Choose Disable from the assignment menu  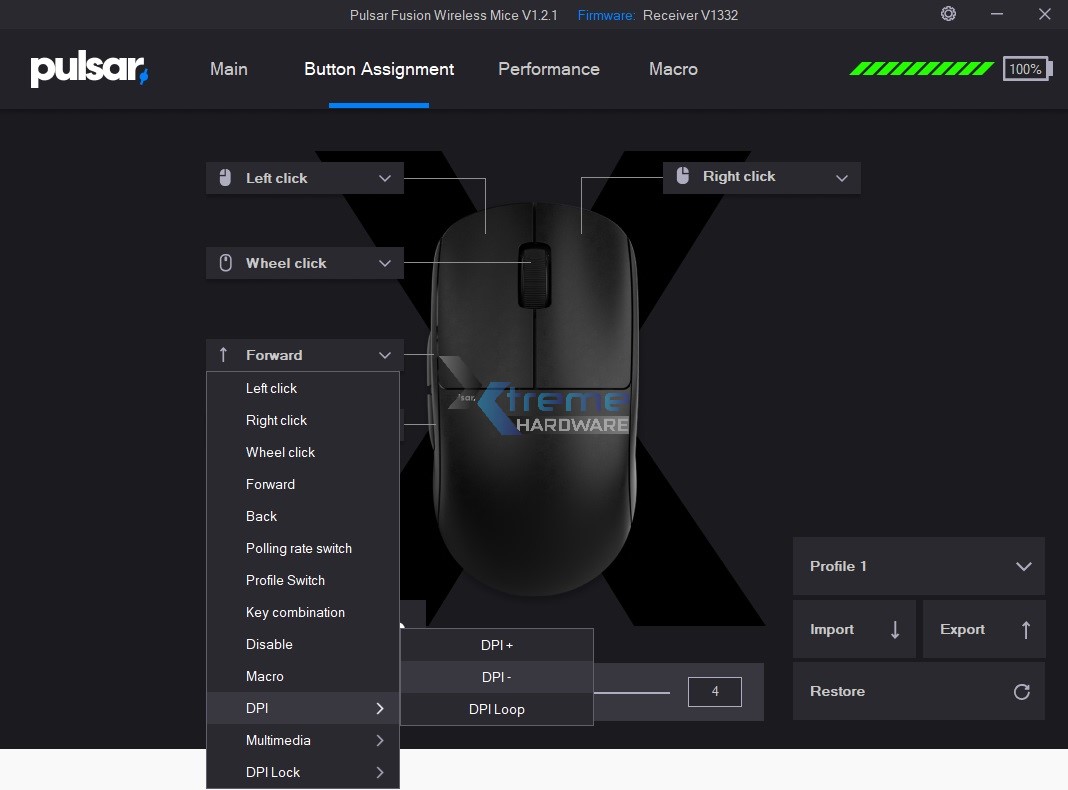click(268, 644)
